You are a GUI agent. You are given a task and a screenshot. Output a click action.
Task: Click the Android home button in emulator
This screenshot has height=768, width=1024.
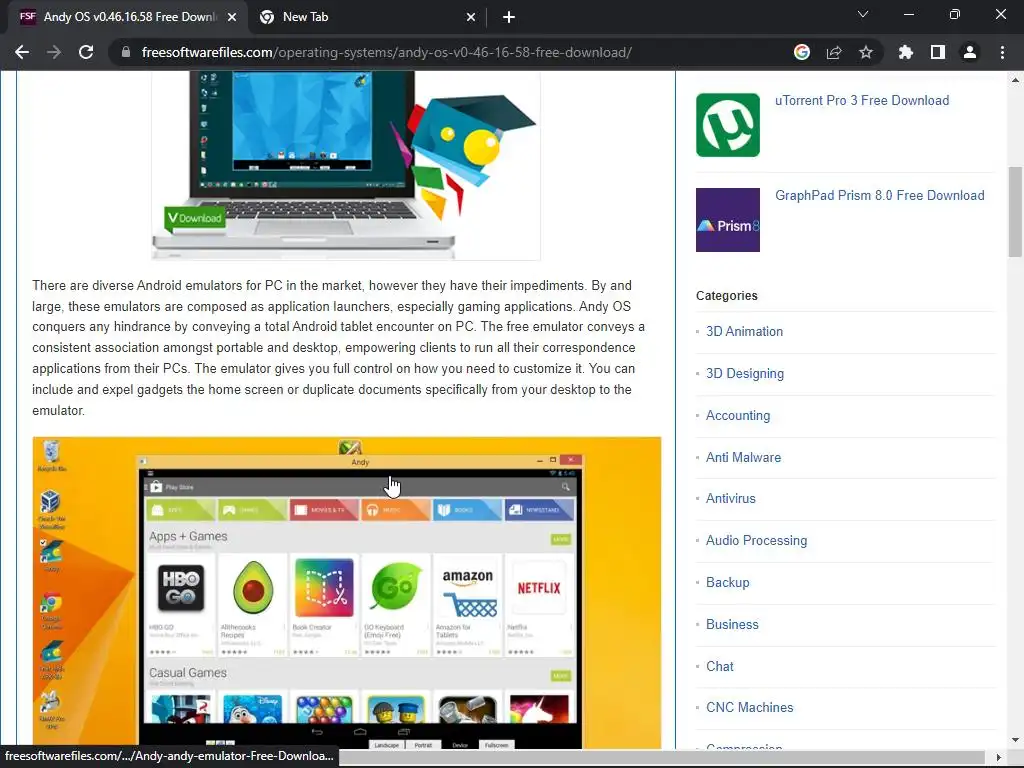pyautogui.click(x=360, y=731)
